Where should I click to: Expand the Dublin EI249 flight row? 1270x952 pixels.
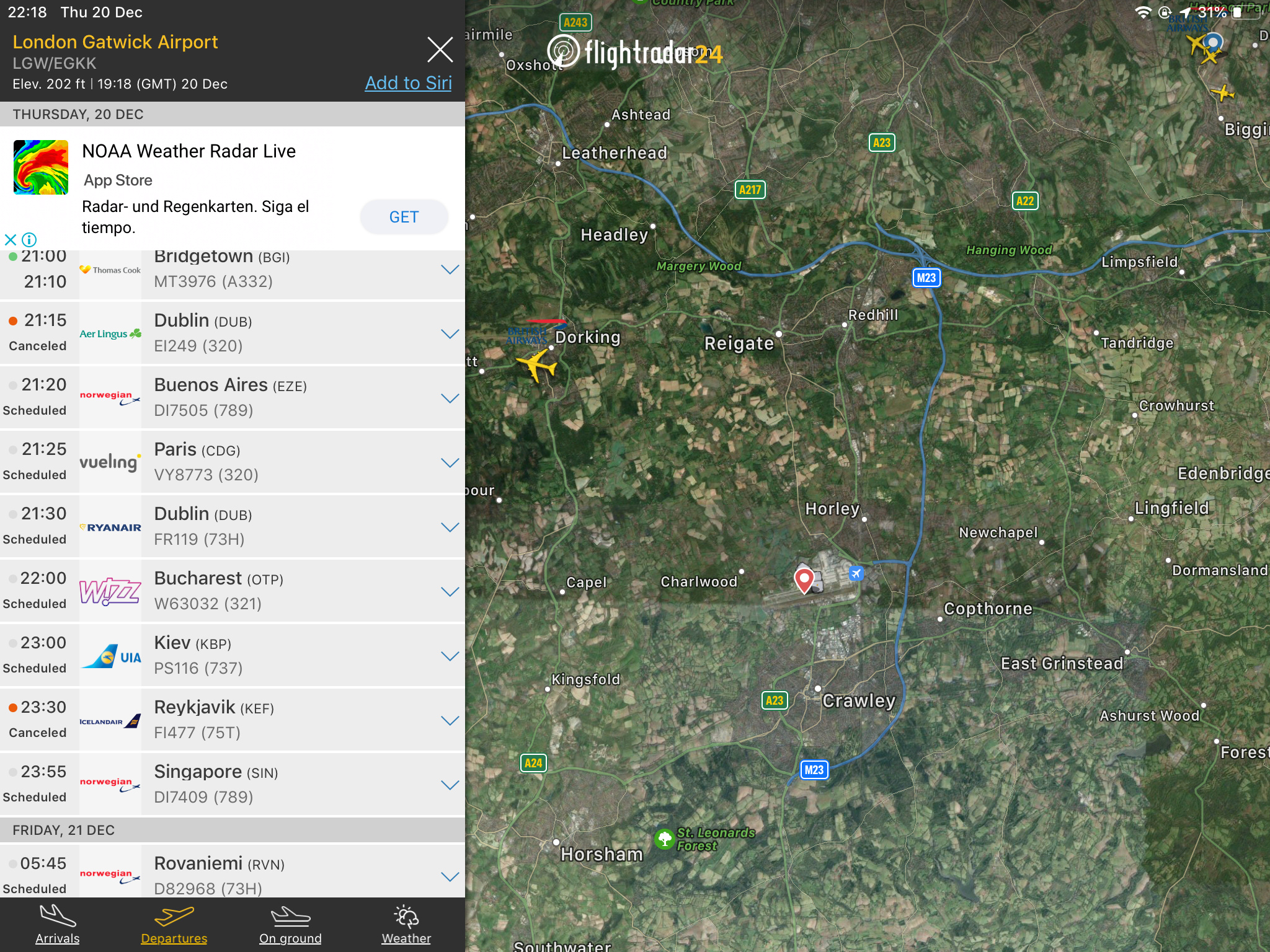(x=450, y=333)
